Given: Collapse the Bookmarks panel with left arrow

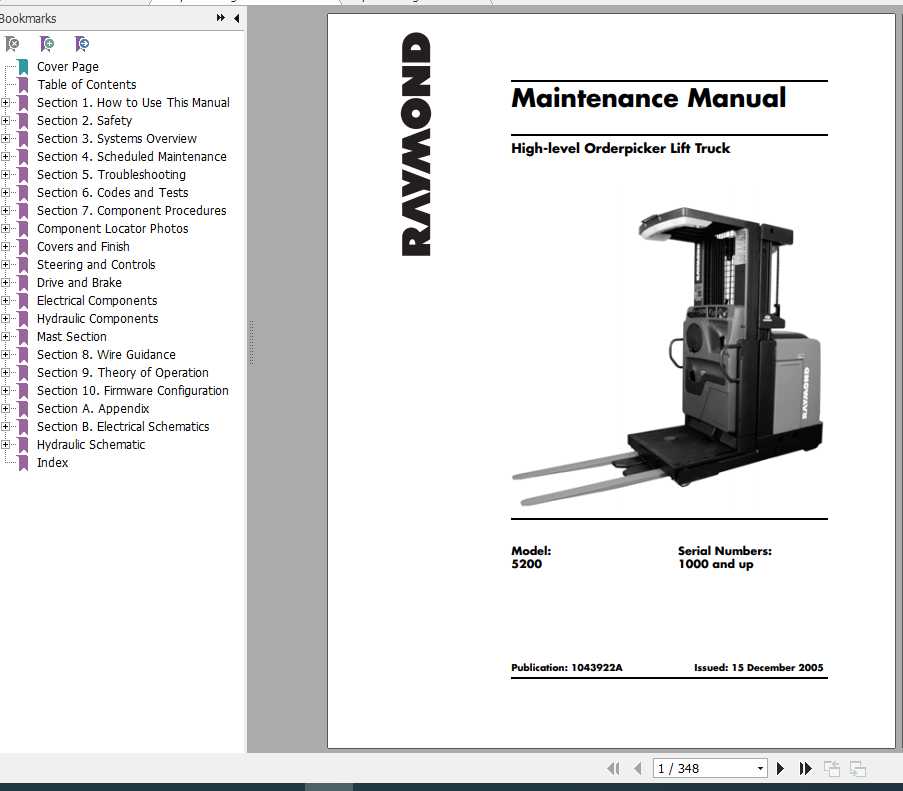Looking at the screenshot, I should (x=236, y=18).
